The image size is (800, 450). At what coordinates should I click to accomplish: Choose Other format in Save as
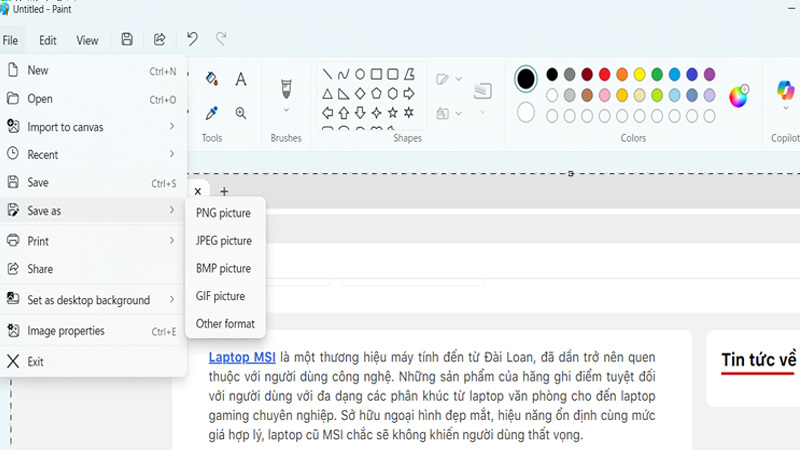pos(225,323)
